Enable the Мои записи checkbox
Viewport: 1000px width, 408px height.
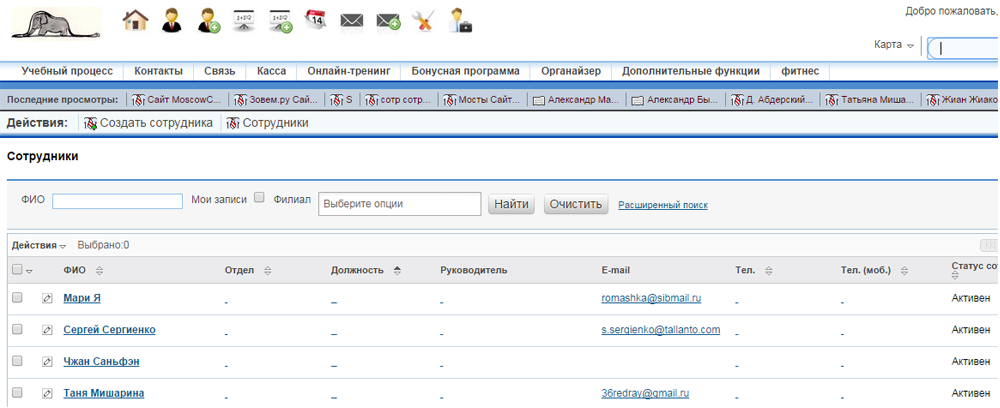point(259,199)
